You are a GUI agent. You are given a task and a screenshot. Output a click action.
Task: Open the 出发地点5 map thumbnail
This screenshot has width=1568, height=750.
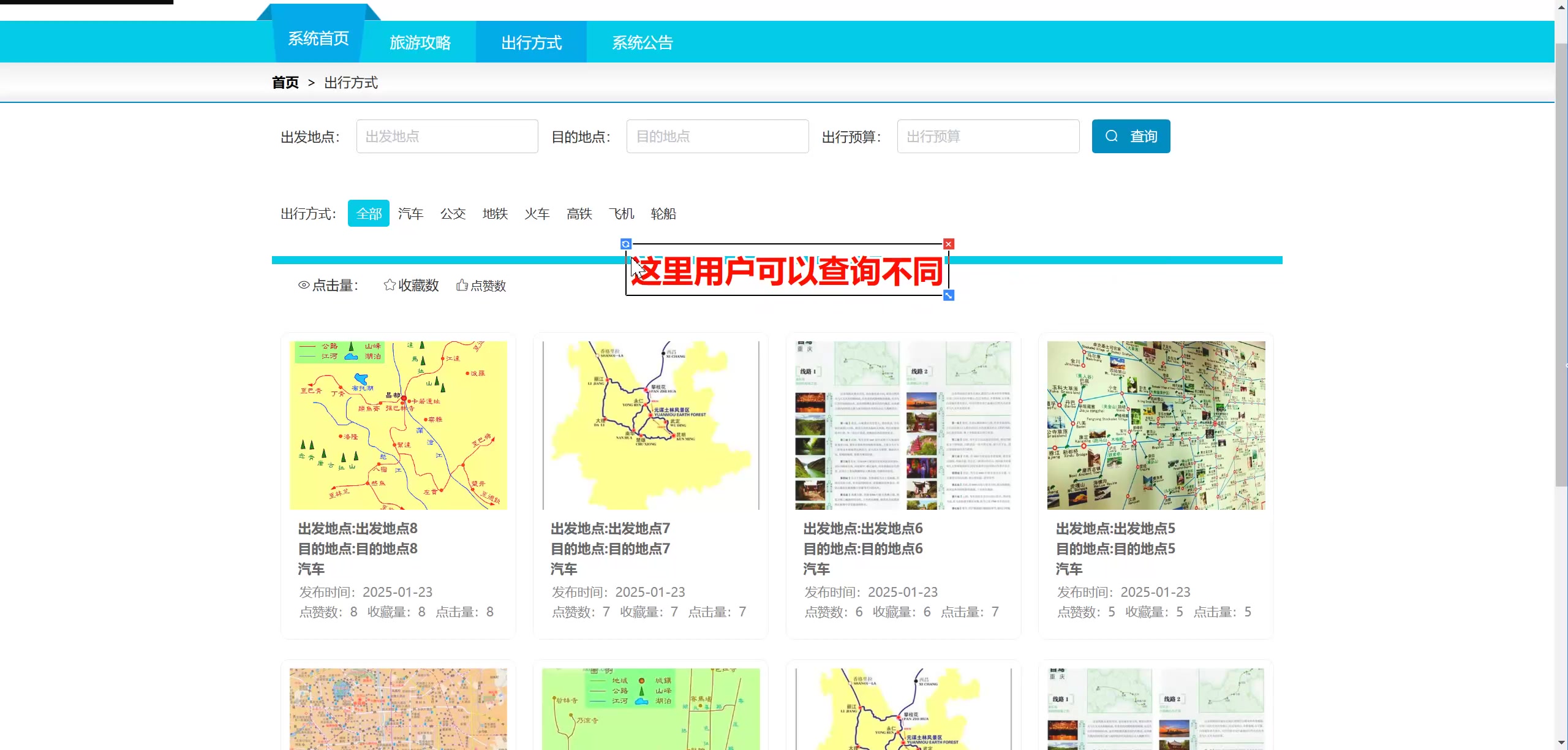(x=1156, y=425)
